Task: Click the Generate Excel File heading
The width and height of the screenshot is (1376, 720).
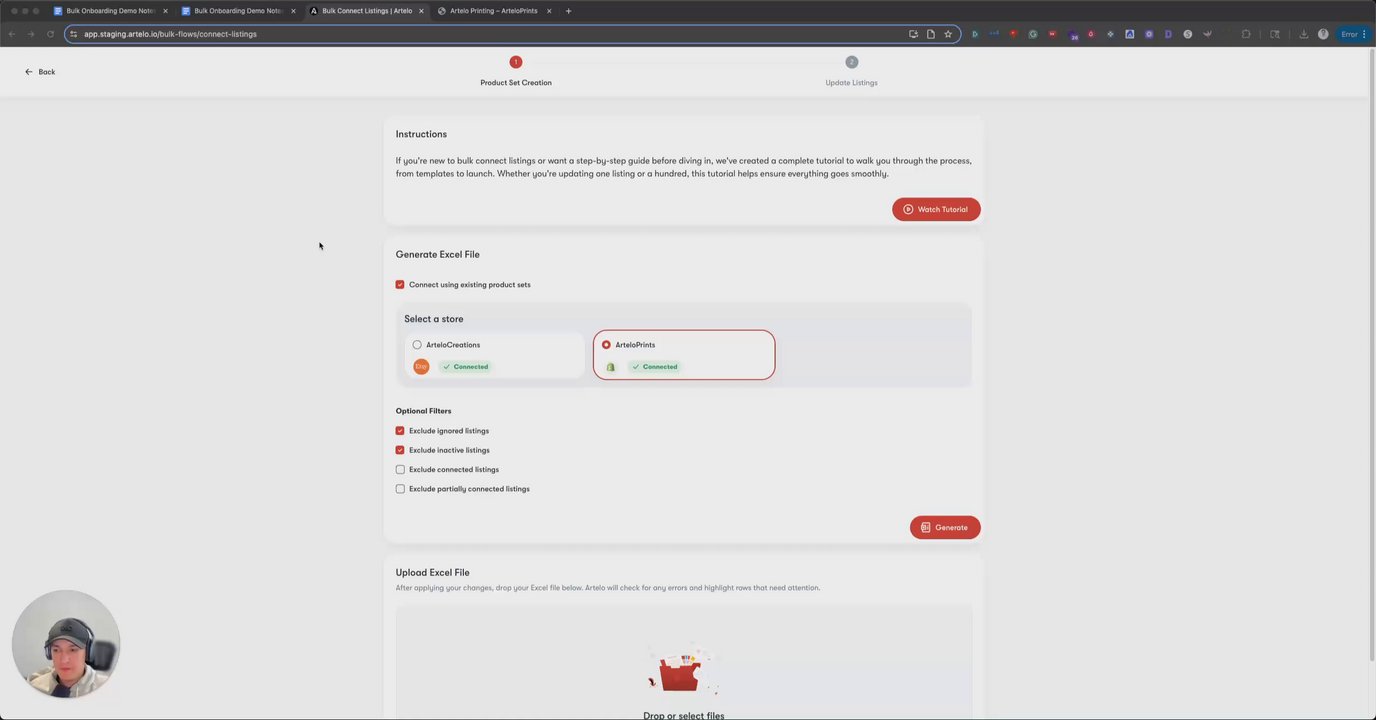Action: [x=437, y=255]
